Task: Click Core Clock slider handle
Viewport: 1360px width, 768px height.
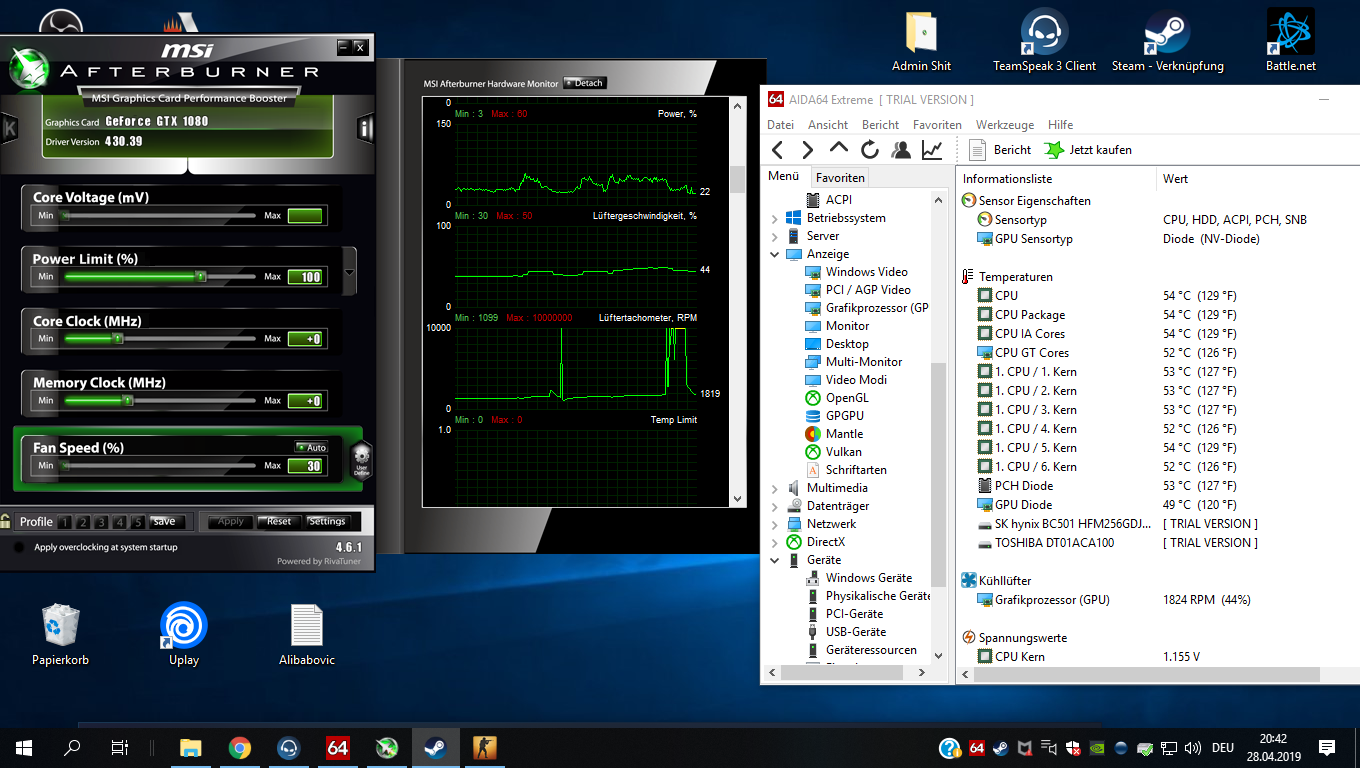Action: pos(117,339)
